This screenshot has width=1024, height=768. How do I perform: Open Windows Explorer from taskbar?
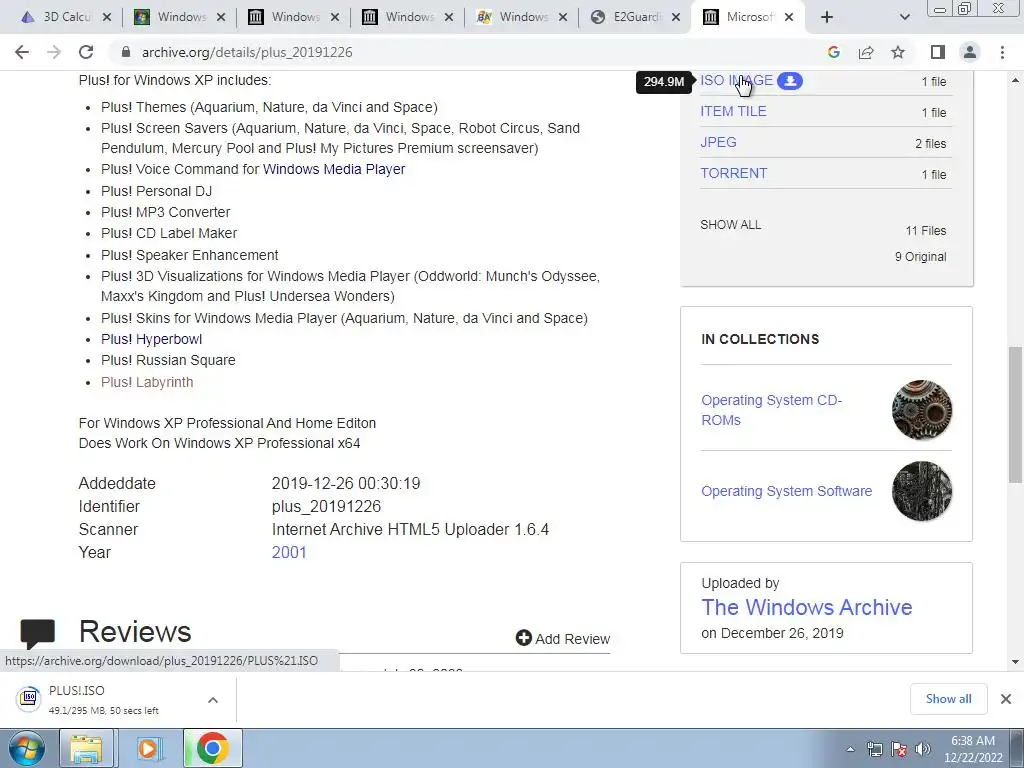pos(86,748)
